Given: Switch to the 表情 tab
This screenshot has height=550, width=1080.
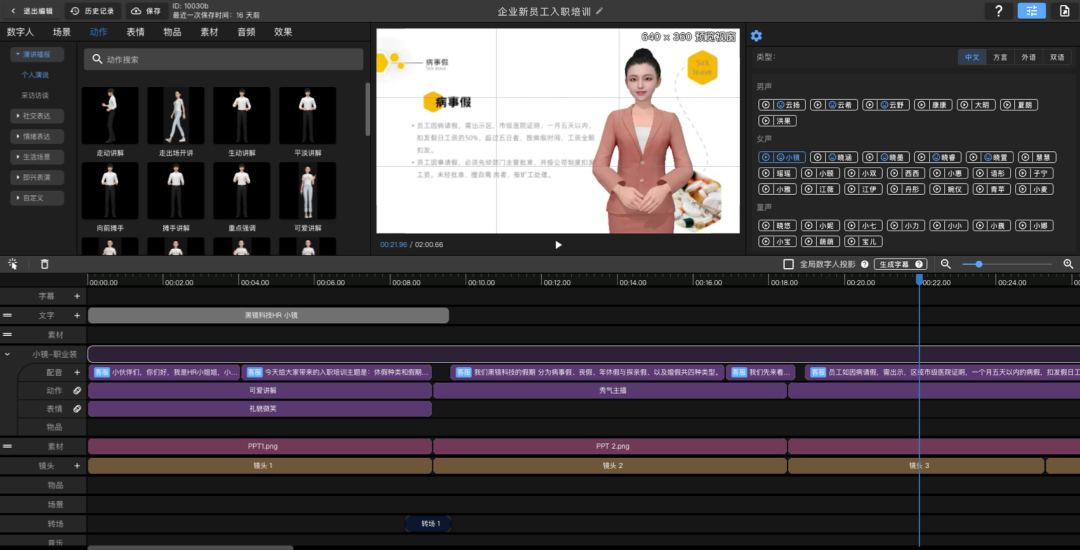Looking at the screenshot, I should click(135, 32).
